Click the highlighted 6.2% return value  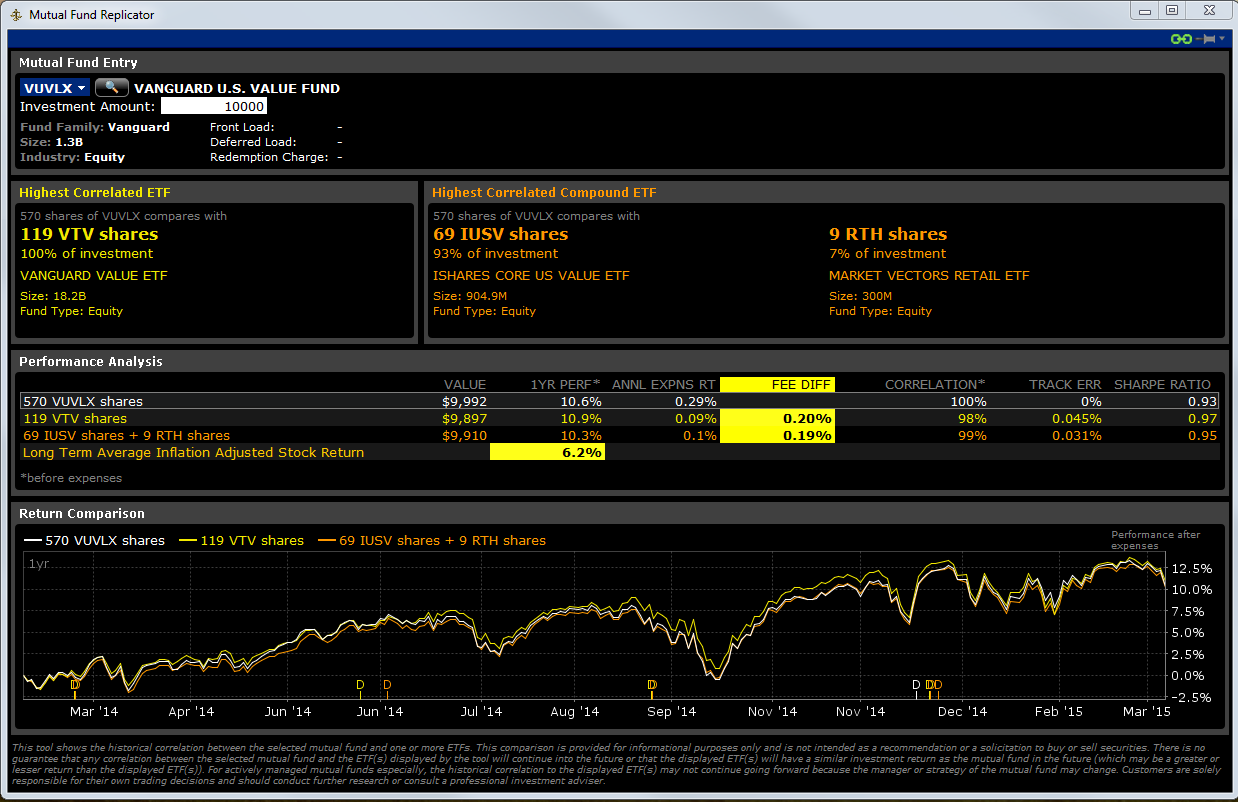coord(547,452)
